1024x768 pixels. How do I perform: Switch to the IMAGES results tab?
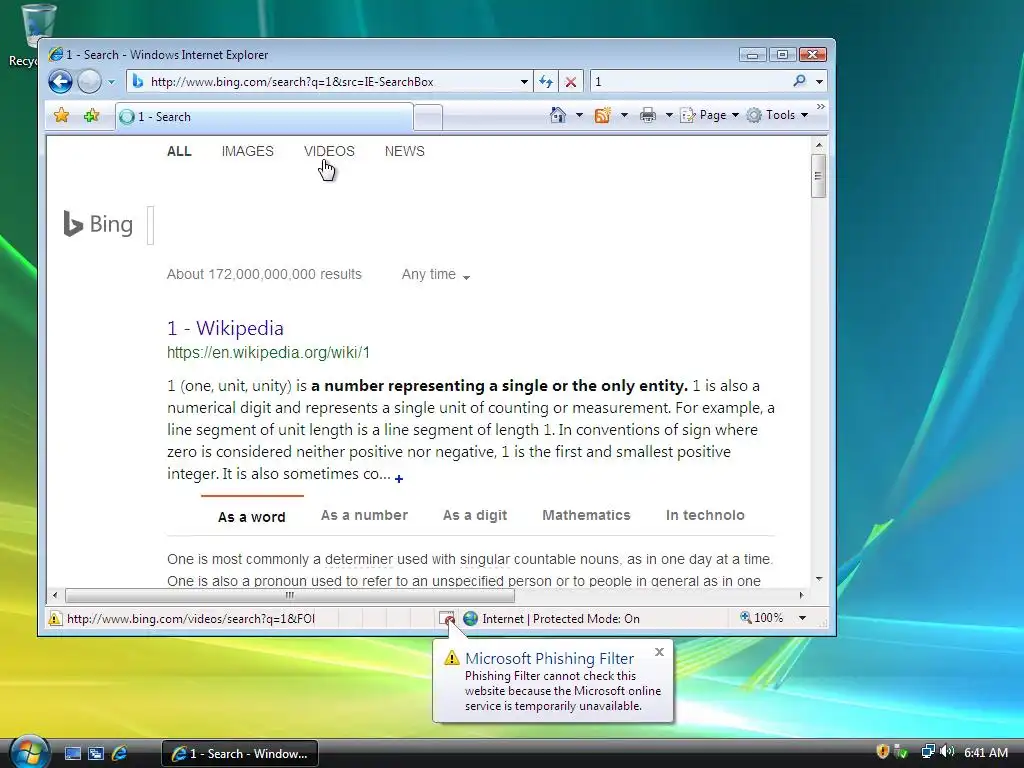tap(248, 152)
